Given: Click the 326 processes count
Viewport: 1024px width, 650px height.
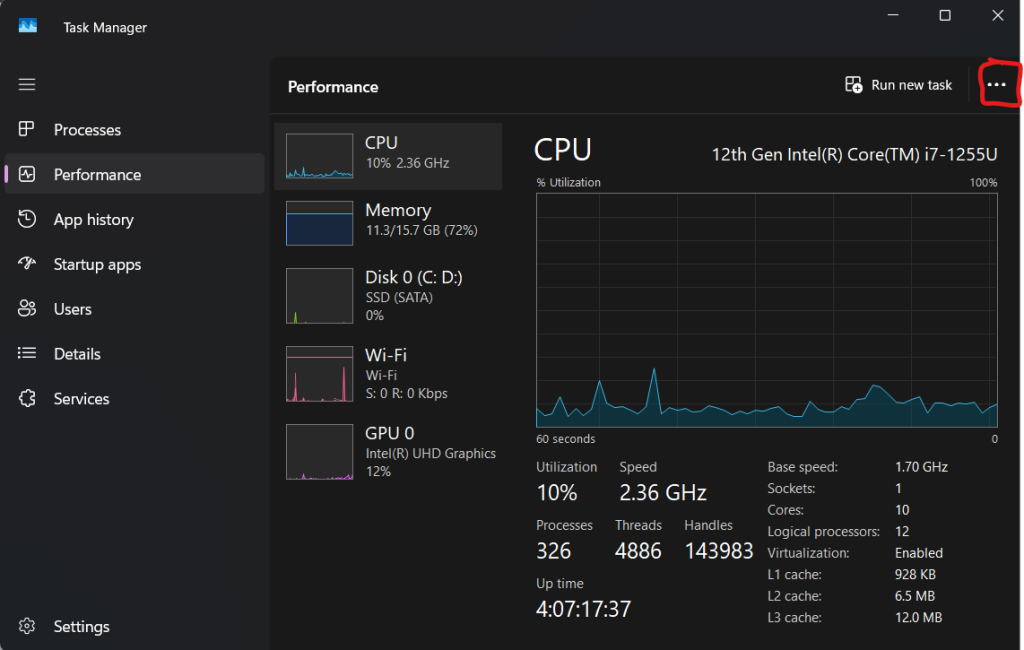Looking at the screenshot, I should click(554, 551).
